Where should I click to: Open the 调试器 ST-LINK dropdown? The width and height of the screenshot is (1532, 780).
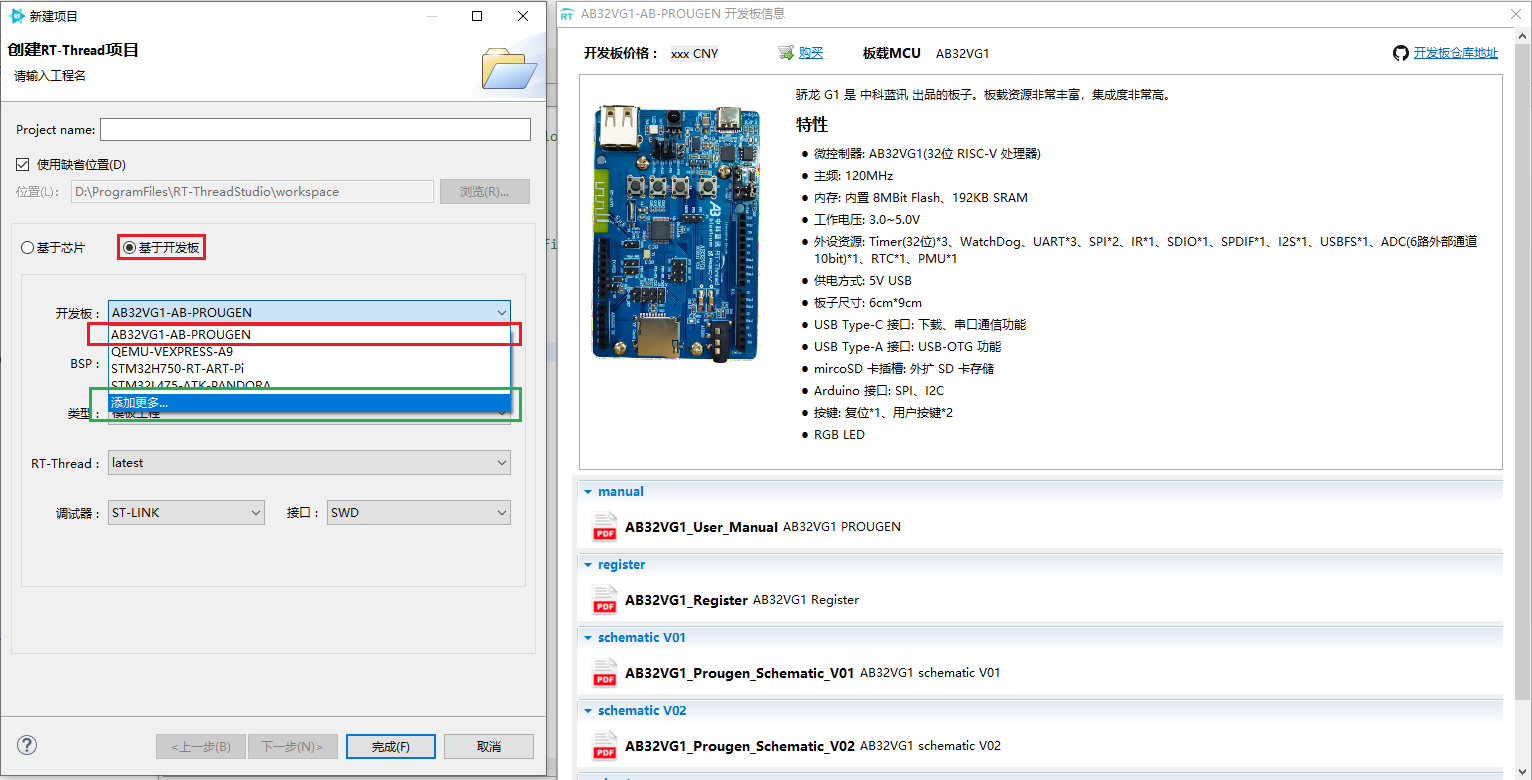click(x=186, y=512)
